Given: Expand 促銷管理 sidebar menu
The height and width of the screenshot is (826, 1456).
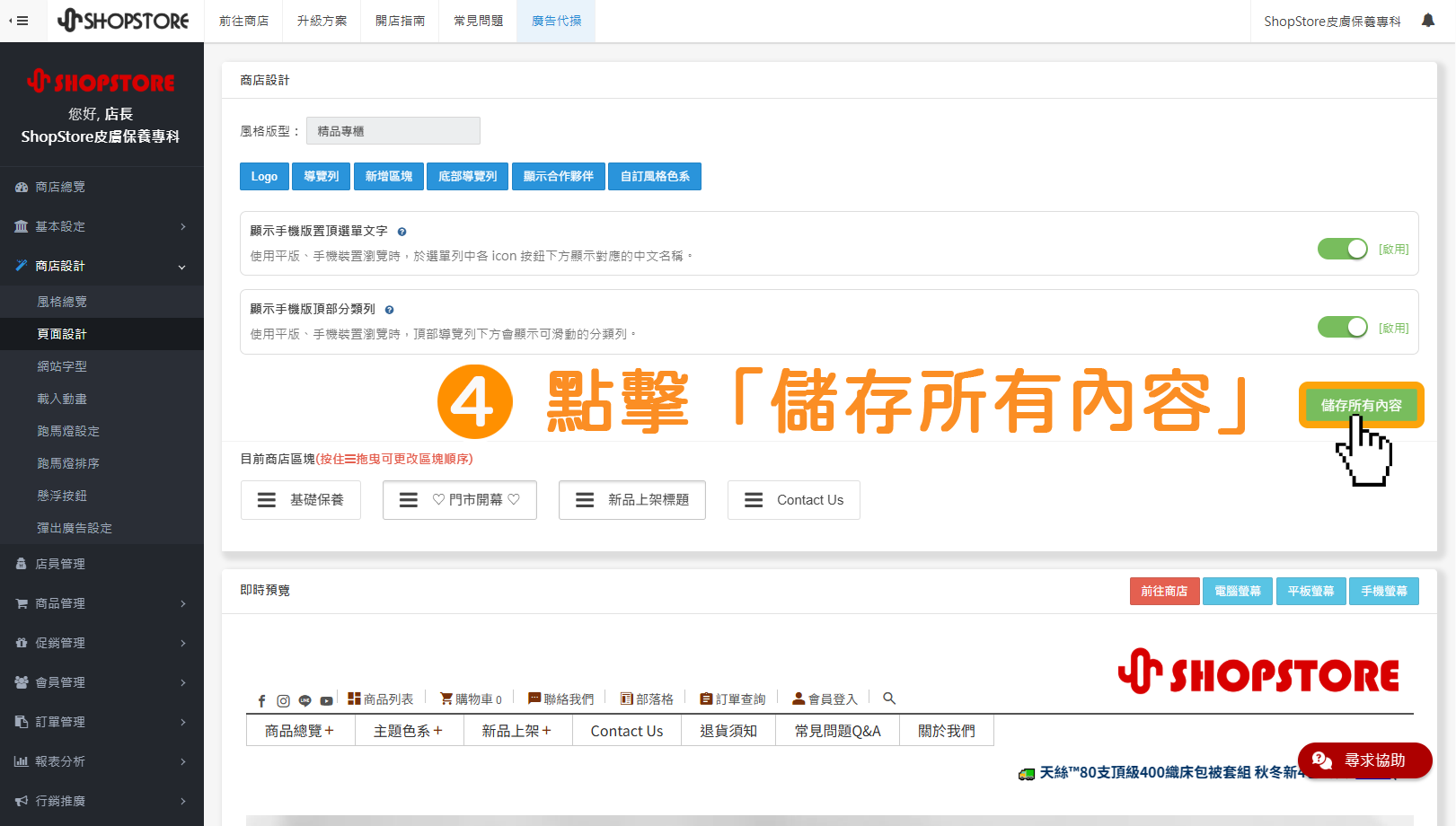Looking at the screenshot, I should (x=101, y=643).
